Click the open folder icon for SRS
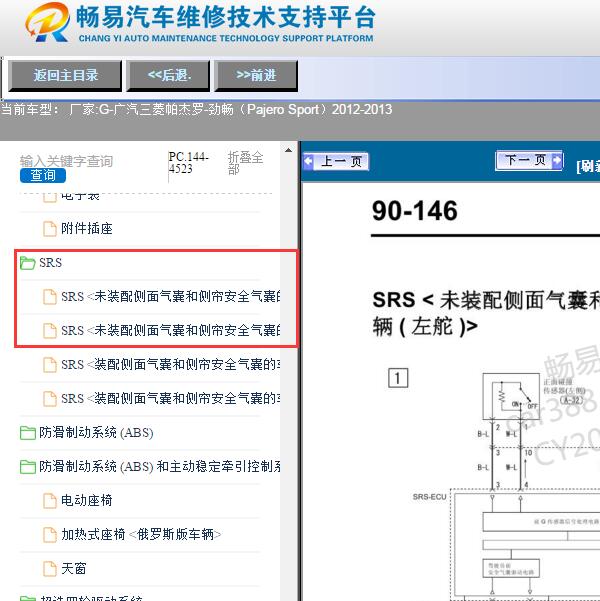 (28, 263)
